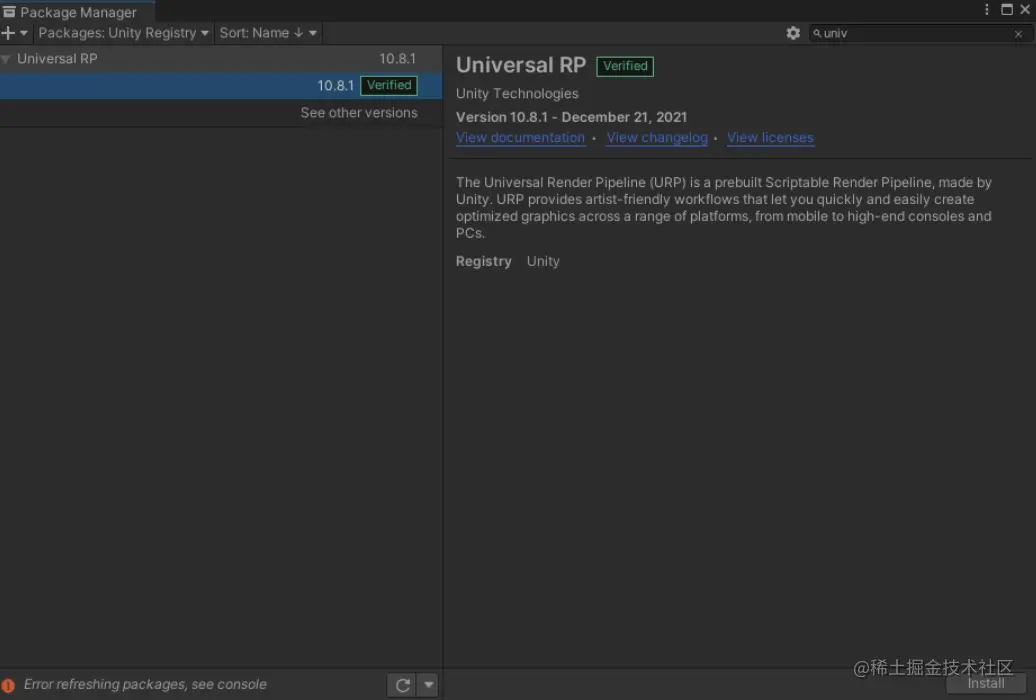Open the View changelog link
1036x700 pixels.
click(657, 137)
